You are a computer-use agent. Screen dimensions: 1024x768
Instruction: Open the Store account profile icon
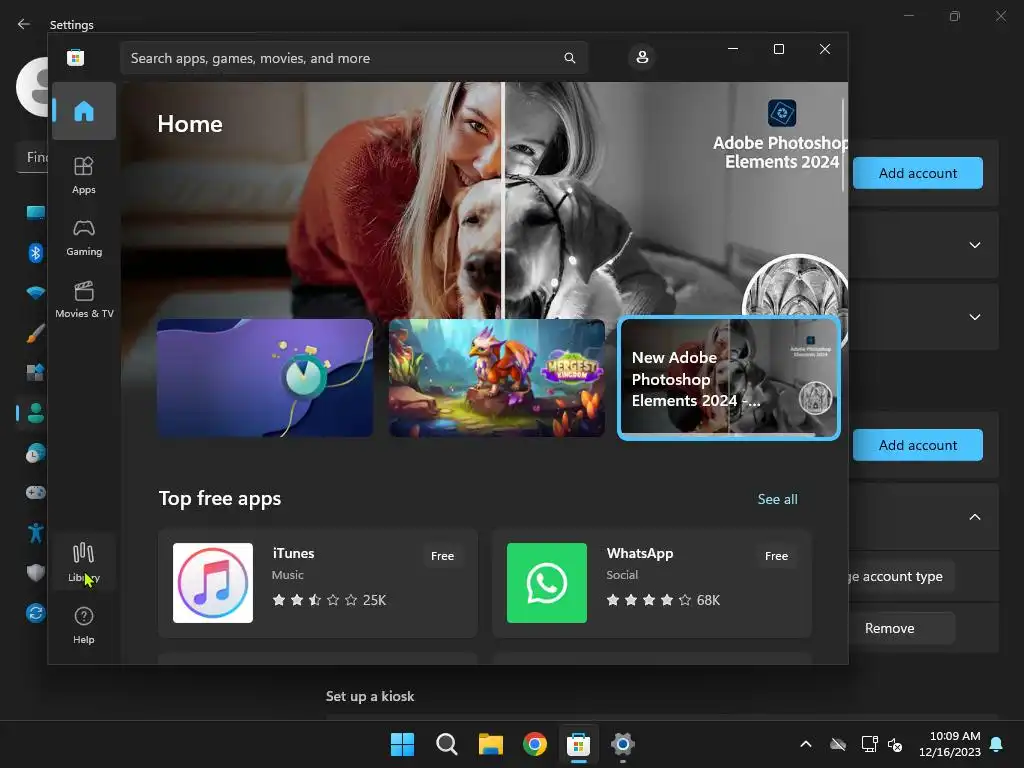[642, 57]
